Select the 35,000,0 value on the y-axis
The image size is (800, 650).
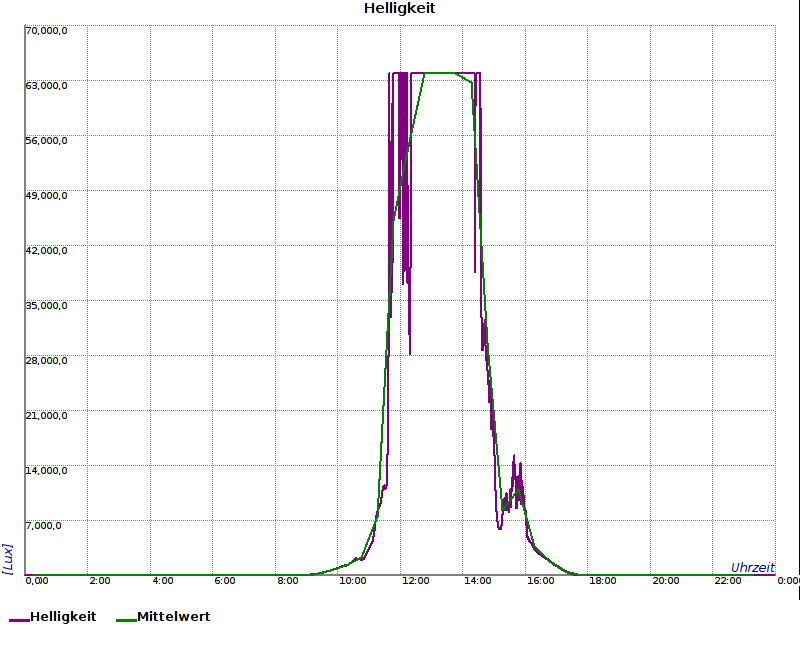point(46,306)
